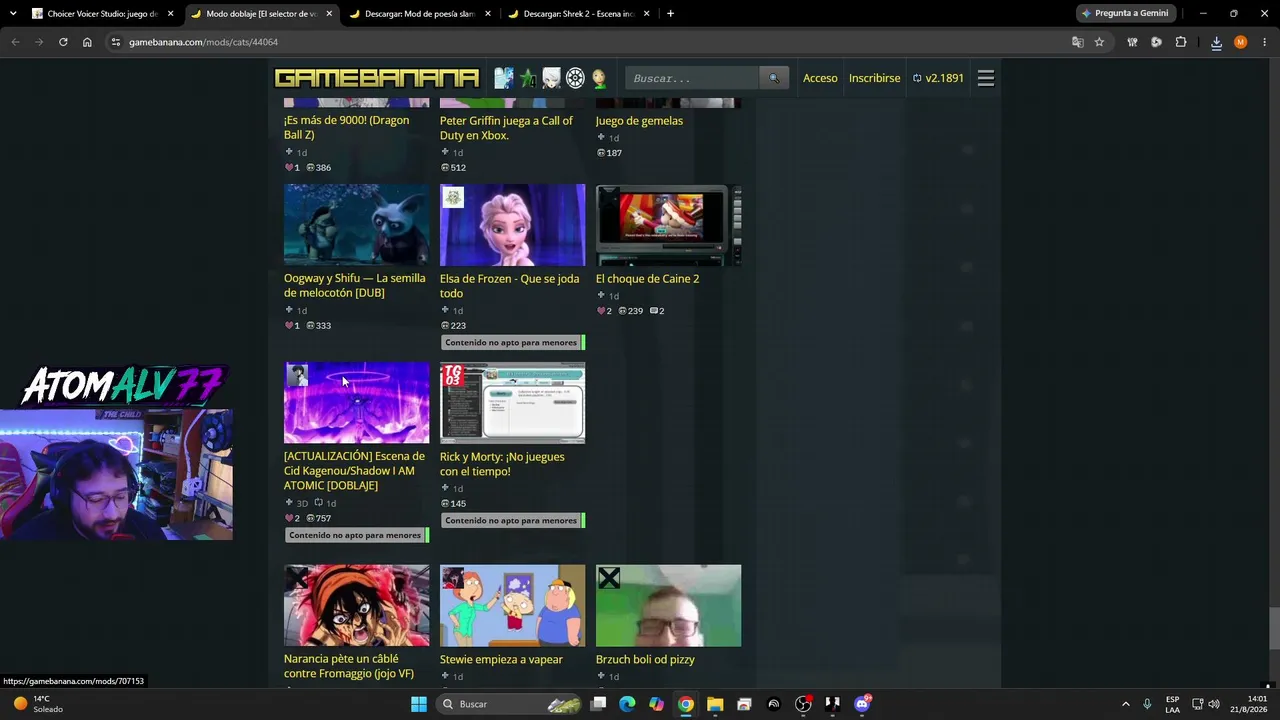Open the browser extensions puzzle icon
The width and height of the screenshot is (1280, 720).
[1181, 42]
